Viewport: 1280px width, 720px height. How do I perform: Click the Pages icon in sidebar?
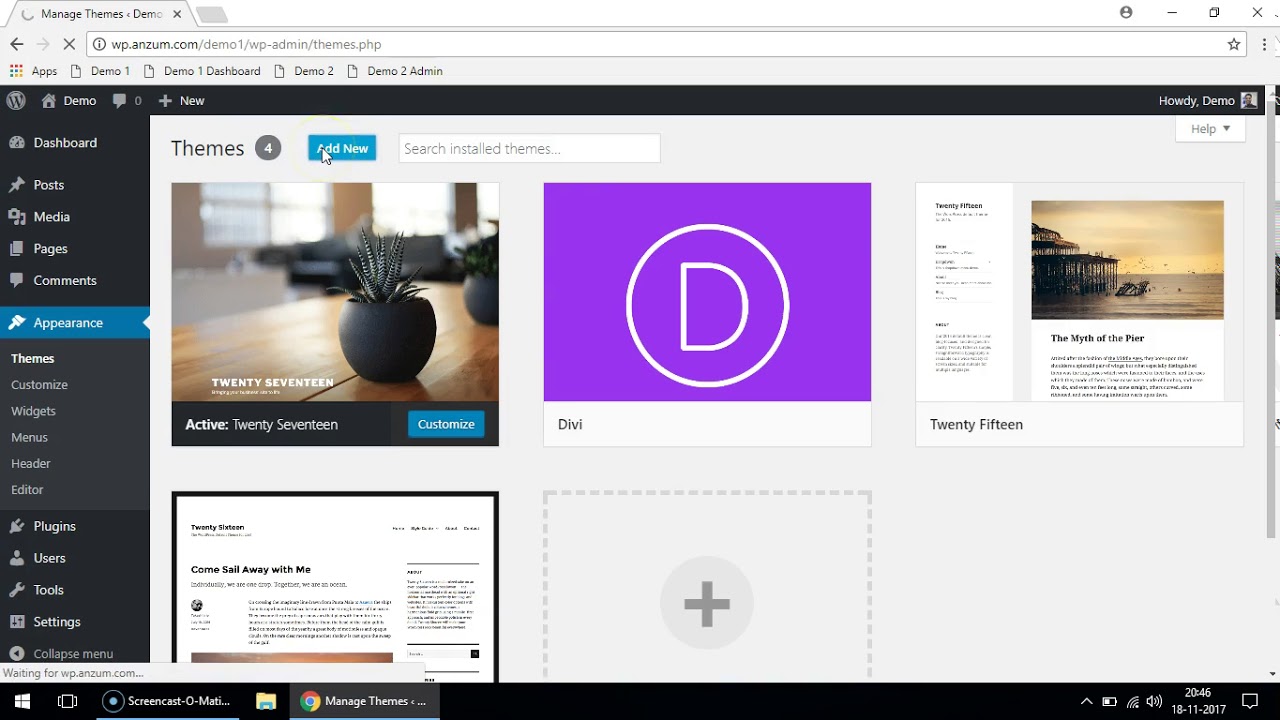point(16,249)
